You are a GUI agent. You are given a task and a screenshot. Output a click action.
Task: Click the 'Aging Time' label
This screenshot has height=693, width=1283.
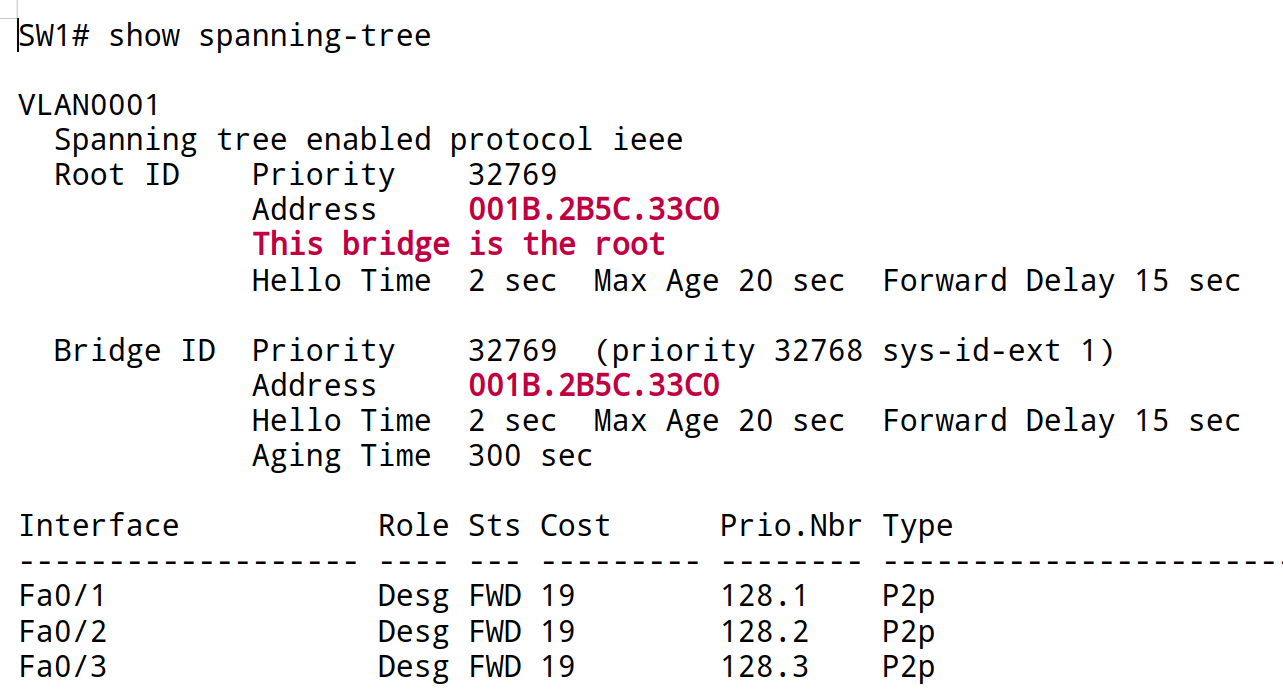341,456
